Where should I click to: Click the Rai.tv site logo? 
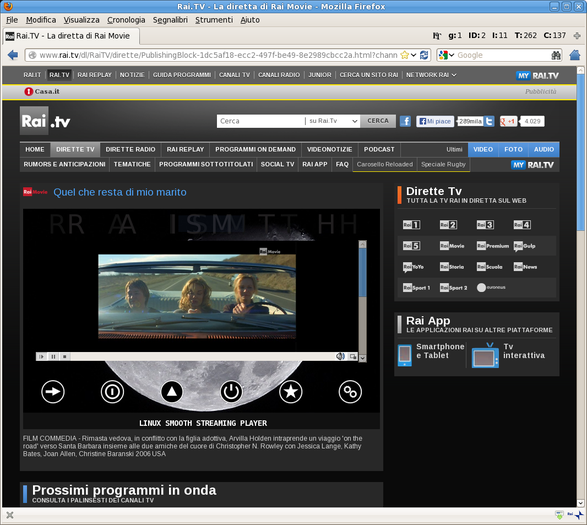[45, 121]
